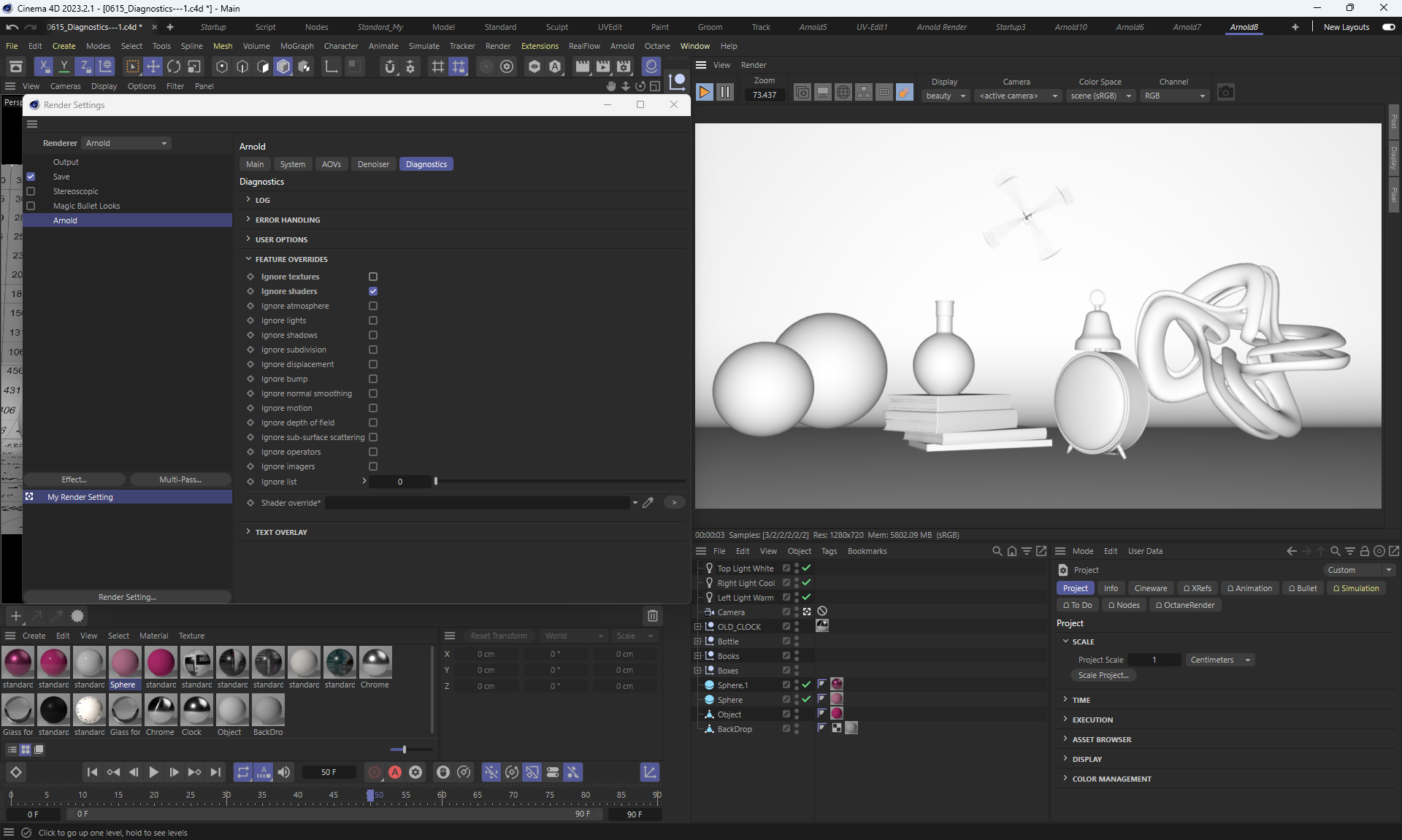Pause the Arnold IPR render
This screenshot has height=840, width=1402.
[725, 92]
